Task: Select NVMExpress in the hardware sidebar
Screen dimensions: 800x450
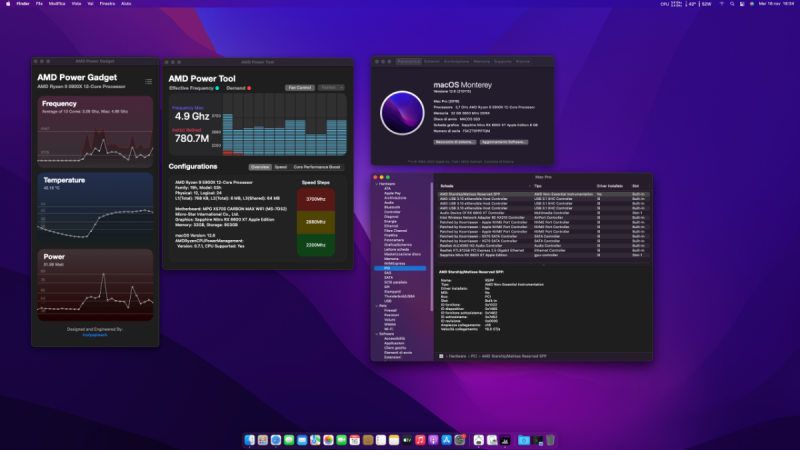Action: click(394, 263)
